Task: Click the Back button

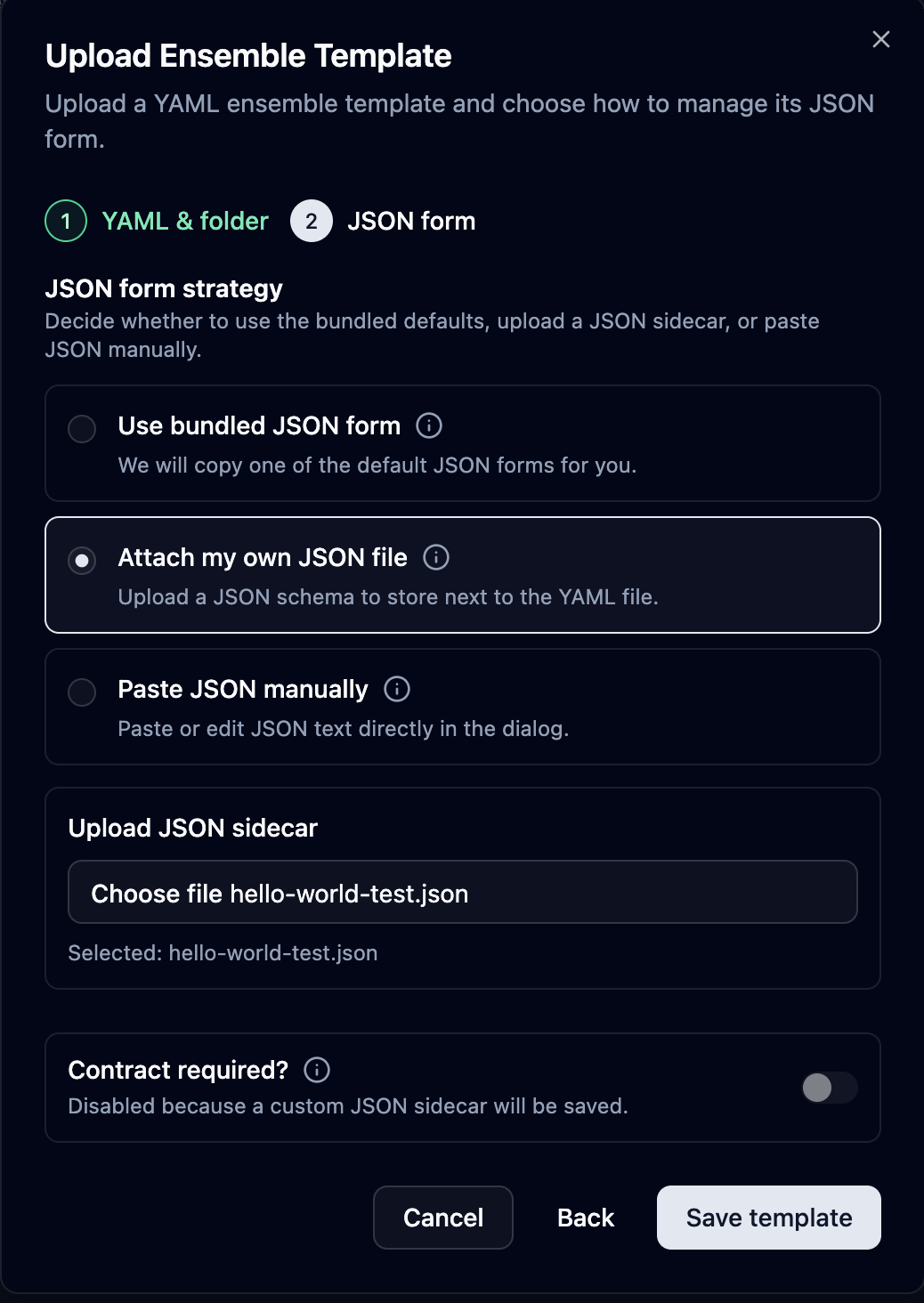Action: tap(586, 1218)
